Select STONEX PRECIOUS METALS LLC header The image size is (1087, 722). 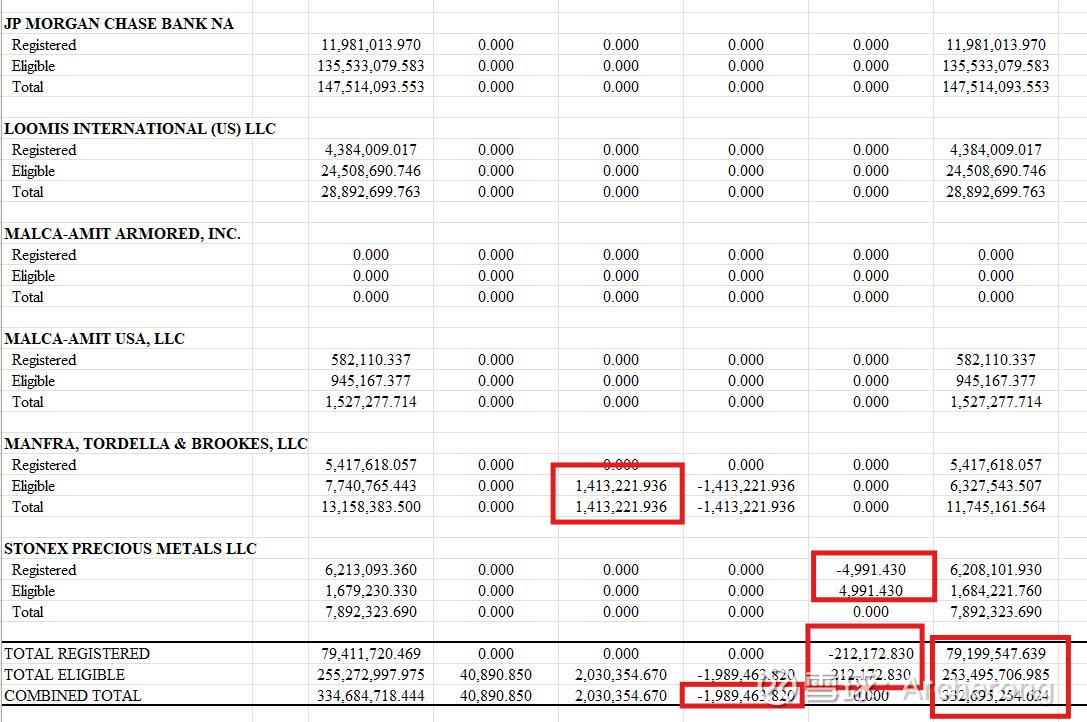130,549
